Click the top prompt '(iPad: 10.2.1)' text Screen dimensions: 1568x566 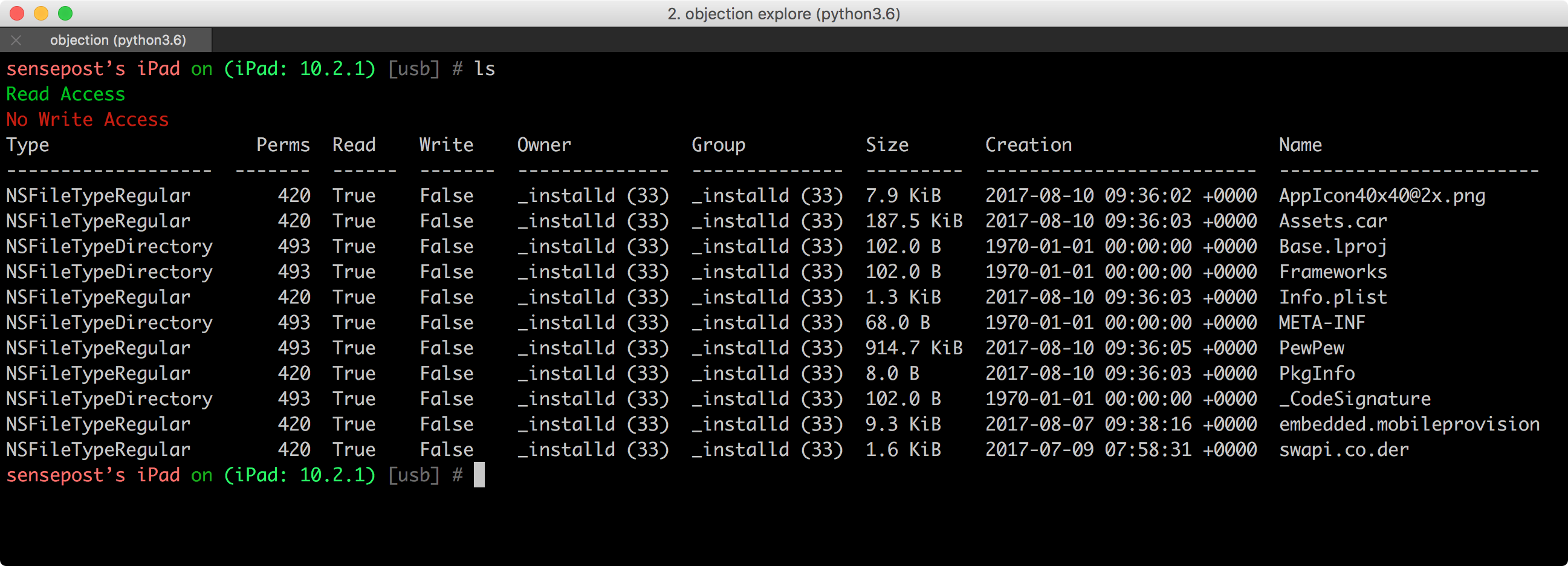tap(299, 69)
